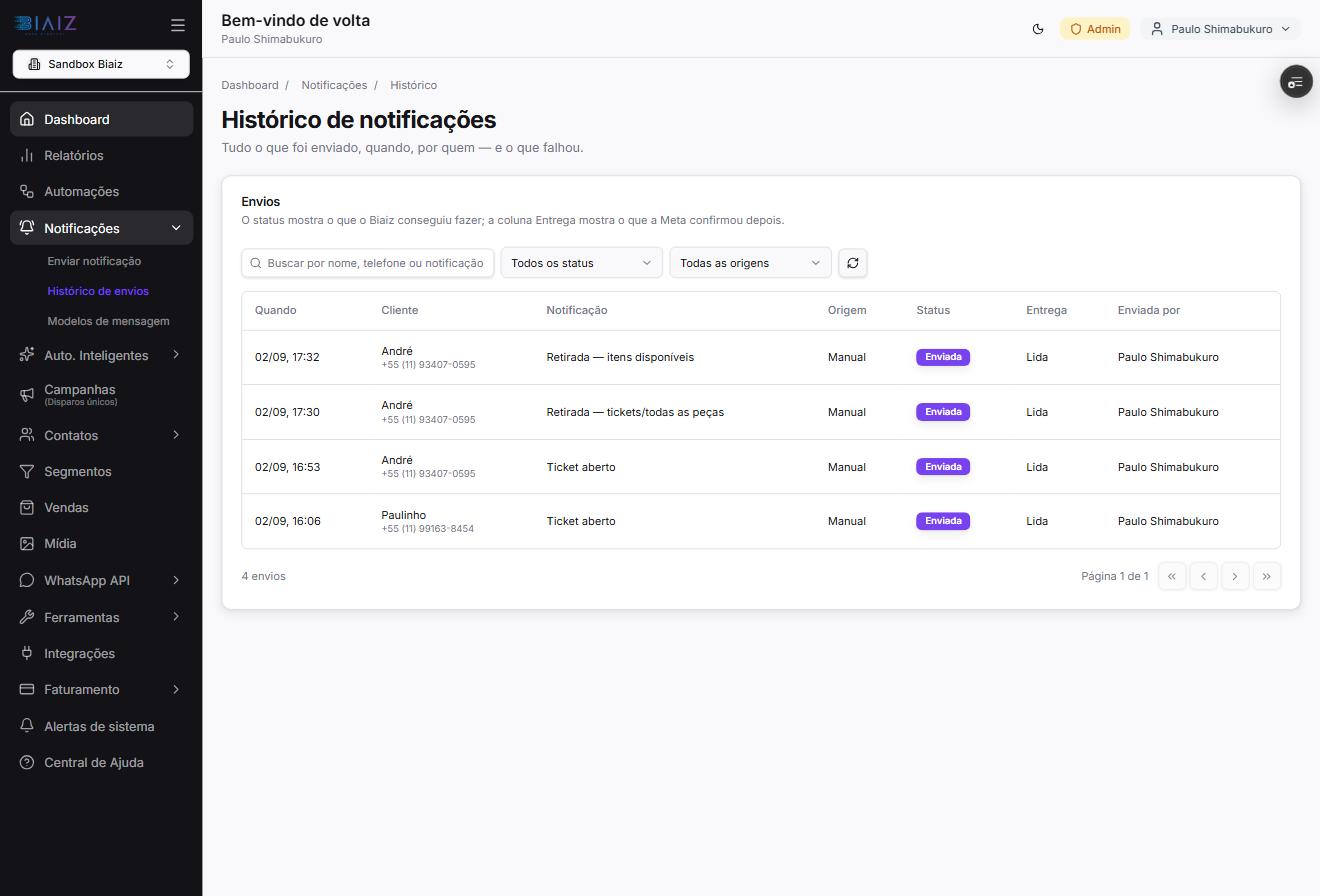Viewport: 1320px width, 896px height.
Task: Click the Faturamento credit card icon
Action: point(27,689)
